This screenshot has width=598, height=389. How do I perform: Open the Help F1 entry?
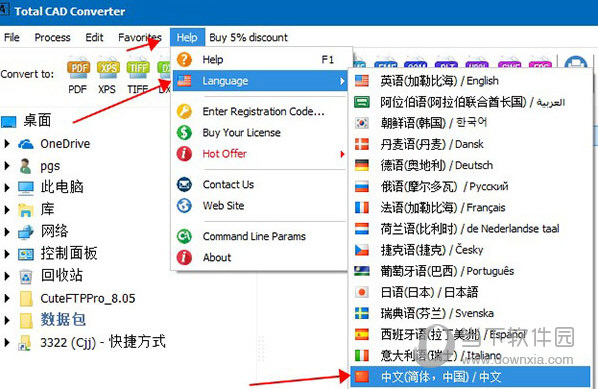tap(261, 59)
